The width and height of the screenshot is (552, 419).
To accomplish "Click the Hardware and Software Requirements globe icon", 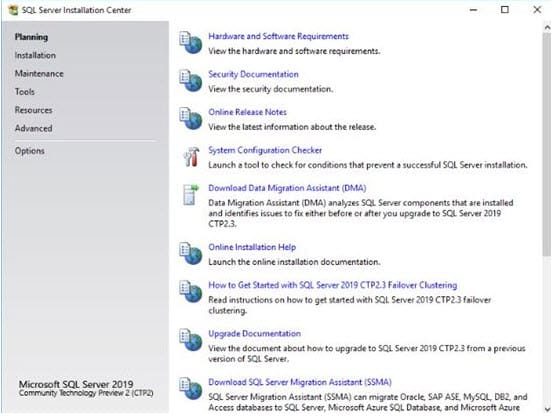I will click(x=190, y=43).
